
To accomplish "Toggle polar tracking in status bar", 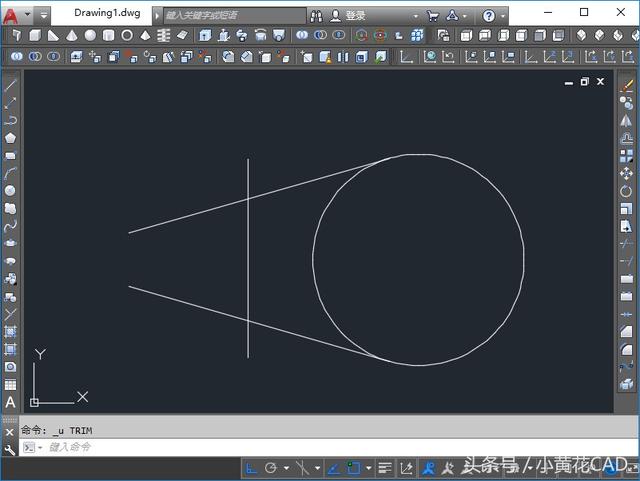I will (271, 467).
